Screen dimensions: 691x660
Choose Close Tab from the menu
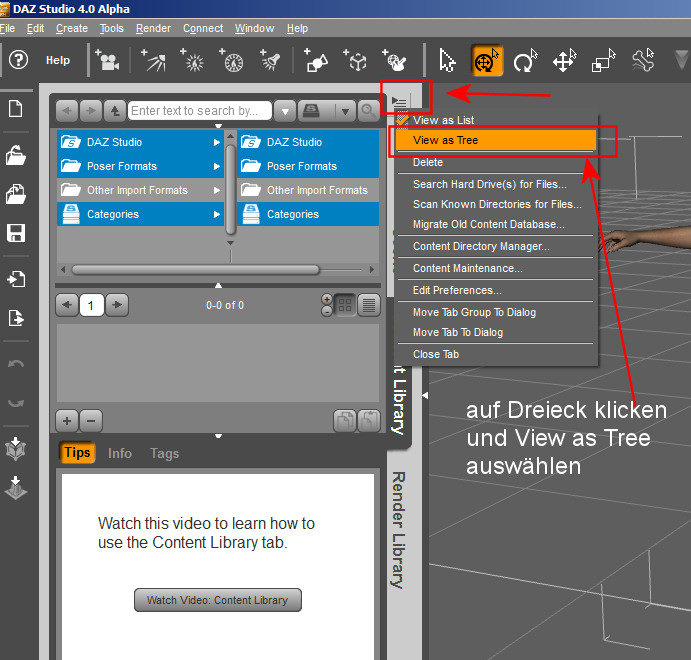[x=436, y=354]
